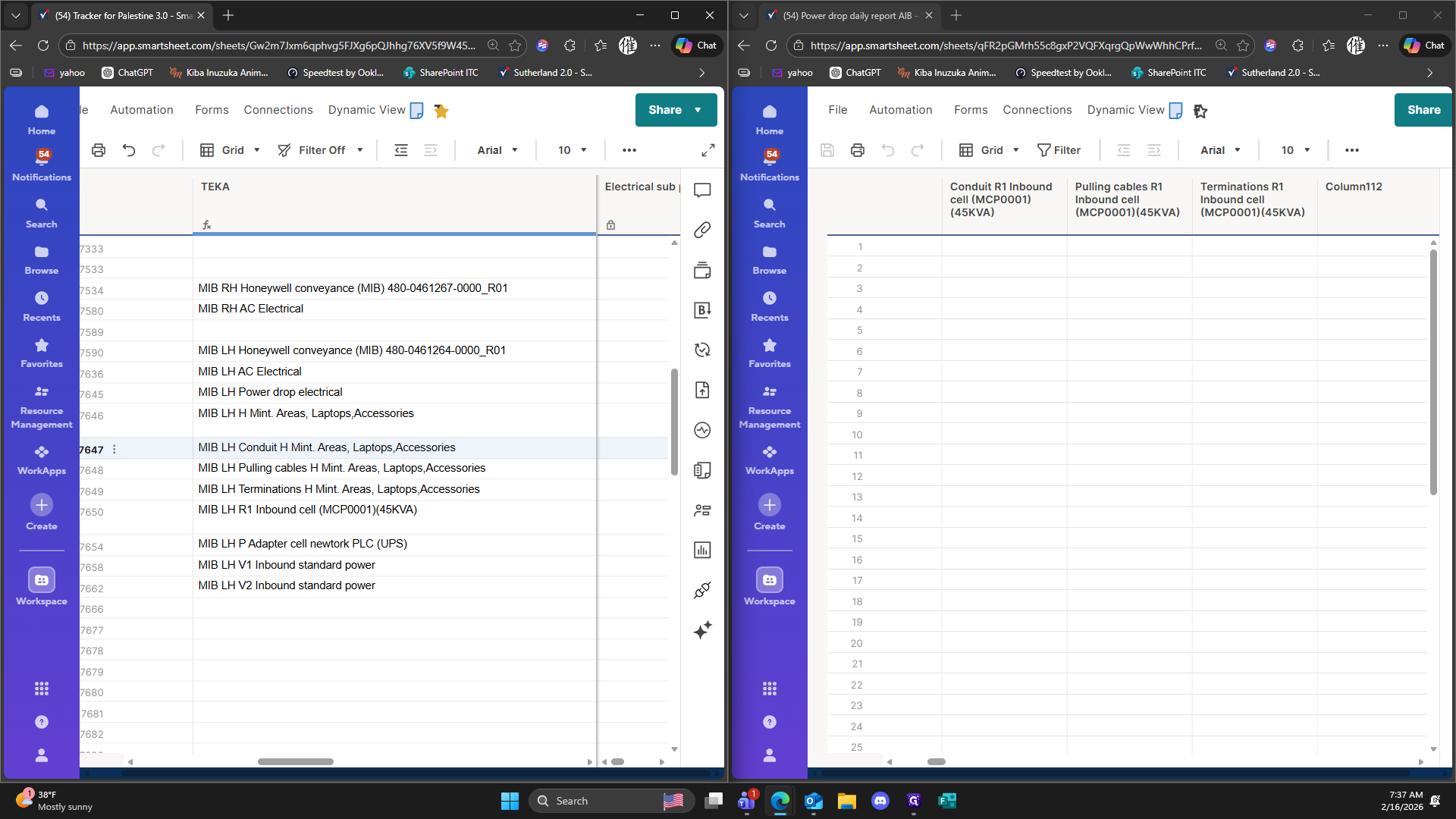Open Dynamic View in the right sheet
Screen dimensions: 1456x819
pyautogui.click(x=1126, y=110)
